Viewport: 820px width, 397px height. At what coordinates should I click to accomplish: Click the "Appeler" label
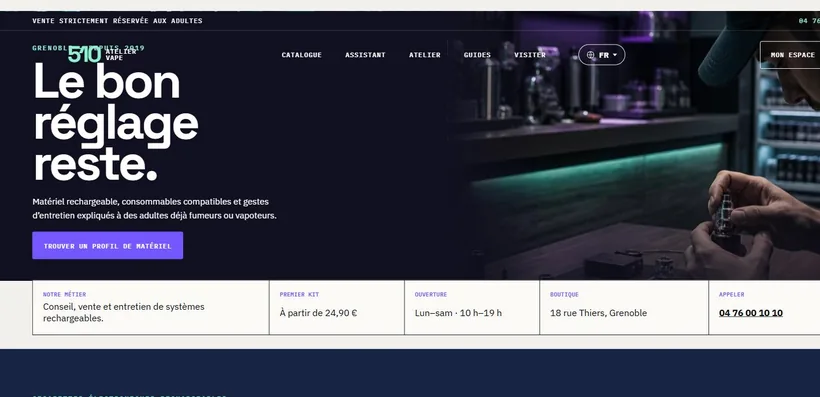[x=732, y=294]
